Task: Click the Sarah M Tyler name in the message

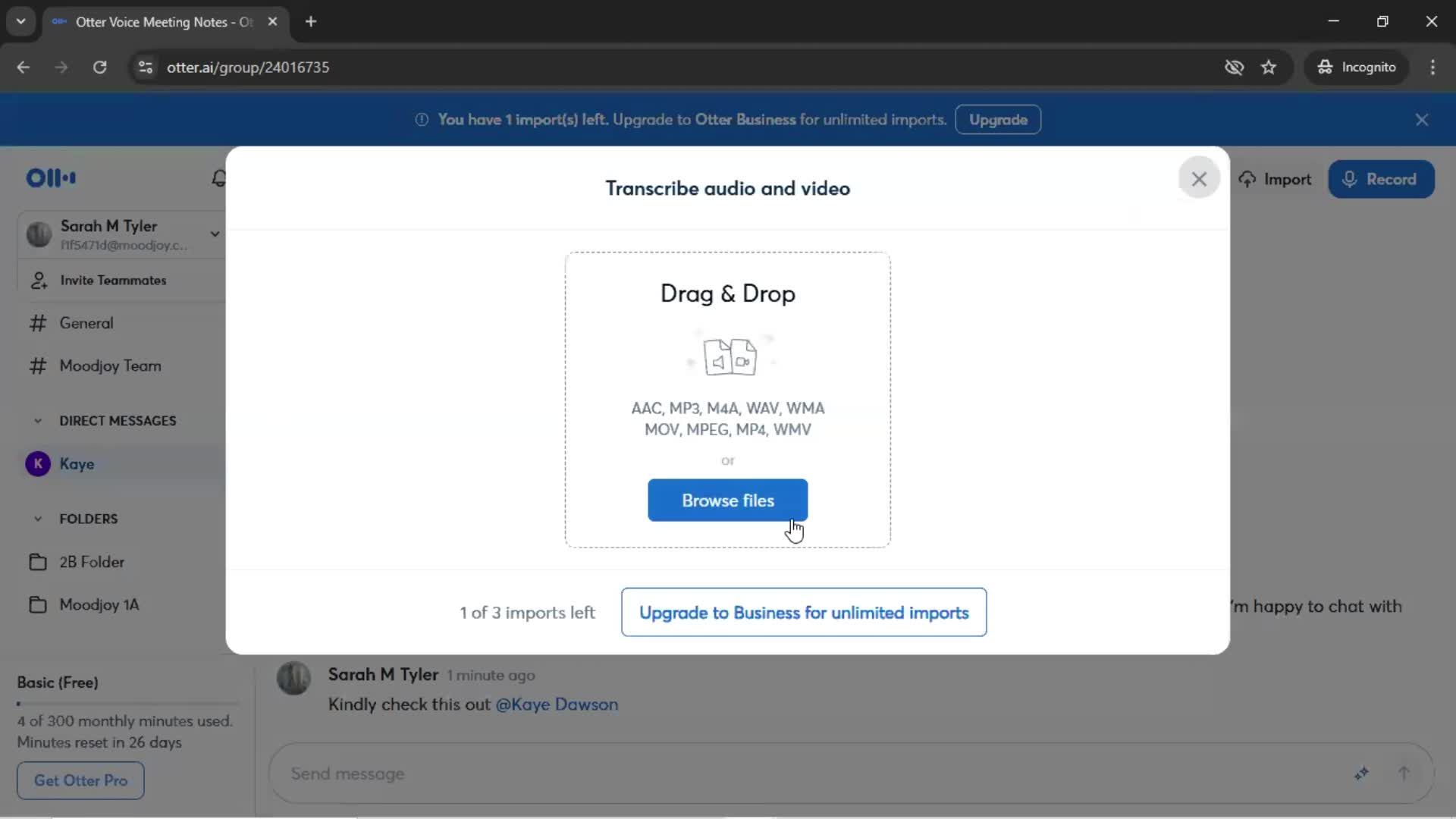Action: pyautogui.click(x=383, y=675)
